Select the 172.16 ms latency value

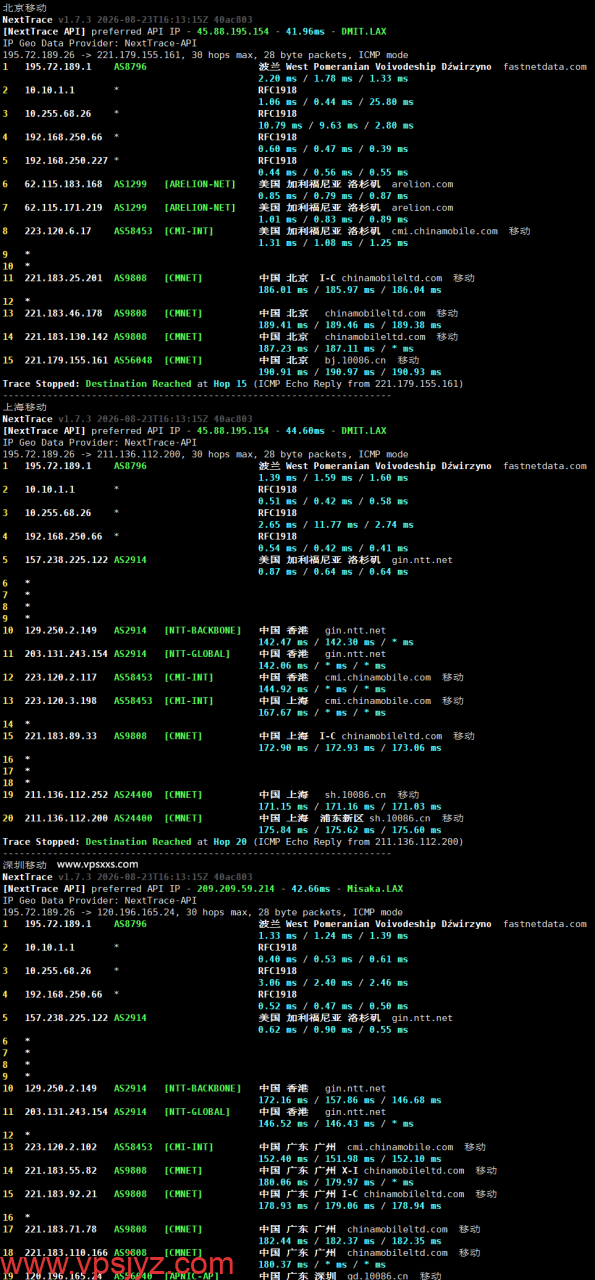[281, 1100]
